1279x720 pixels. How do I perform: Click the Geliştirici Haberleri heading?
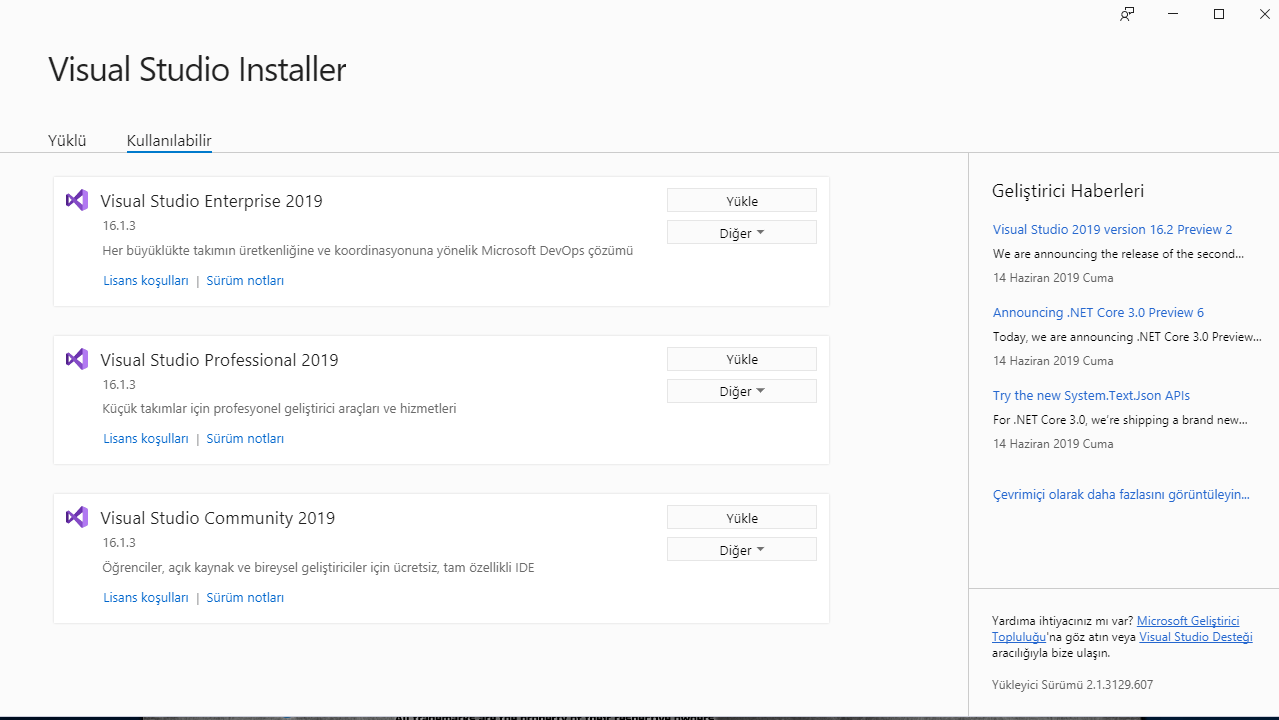pyautogui.click(x=1068, y=191)
